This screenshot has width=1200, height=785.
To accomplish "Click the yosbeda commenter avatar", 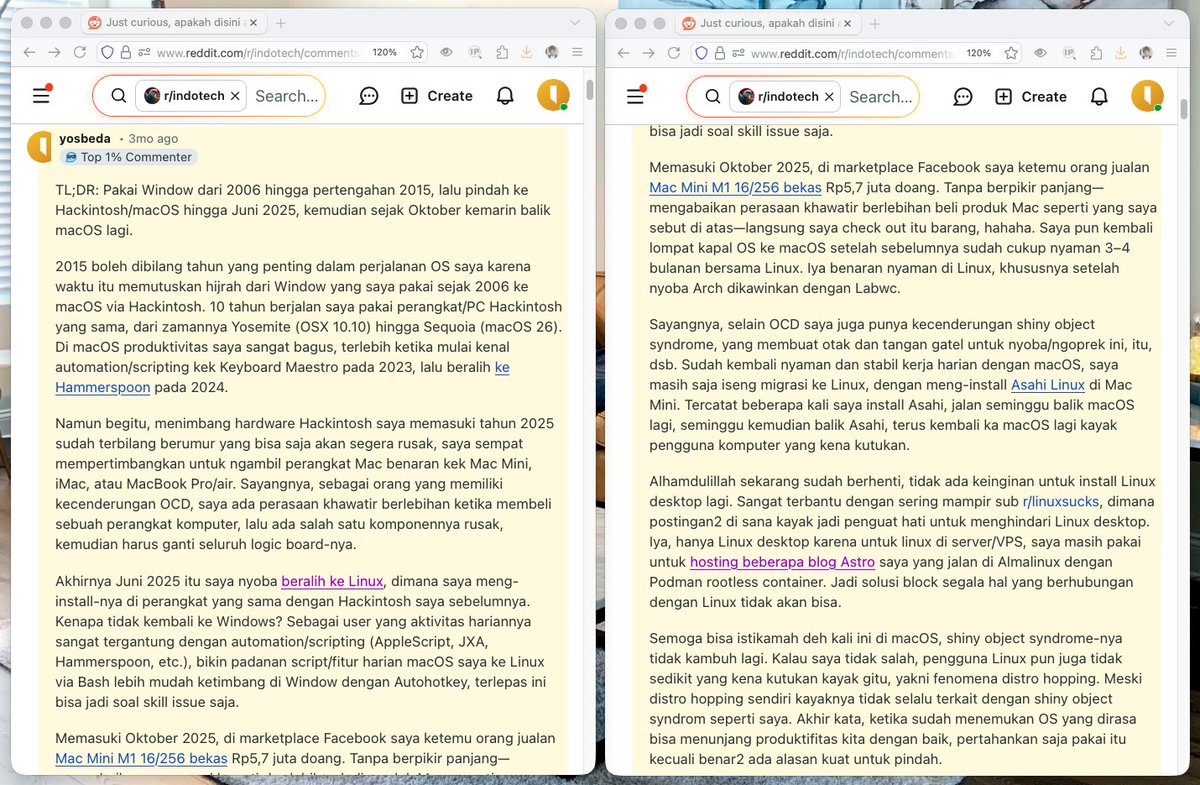I will (x=39, y=146).
